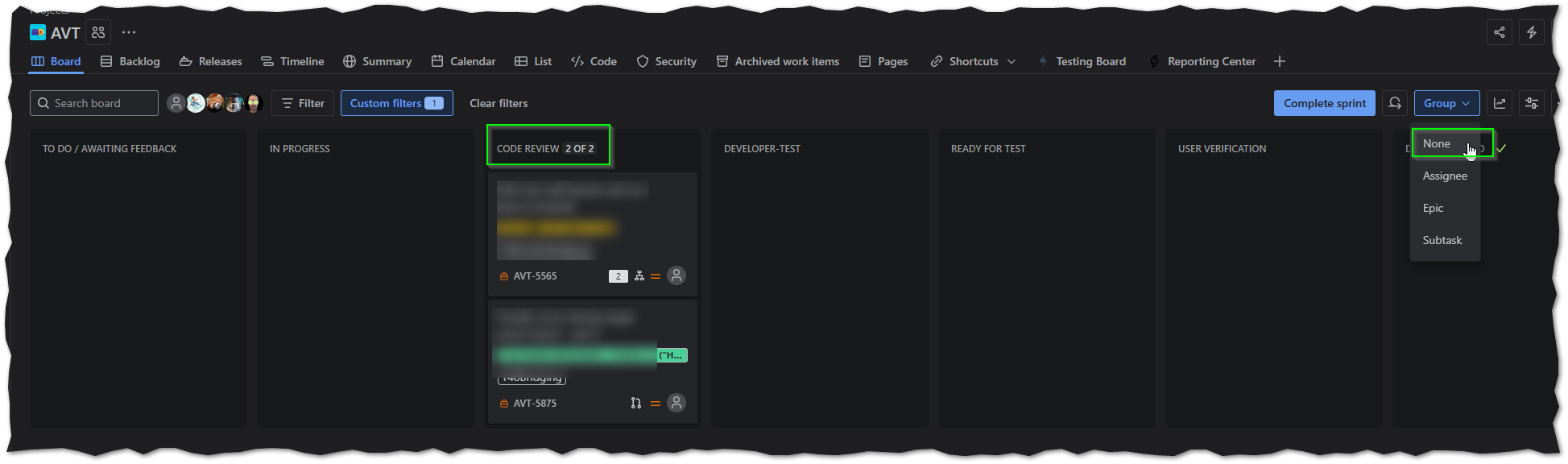Open the Releases tab
Screen dimensions: 1568x464
pos(210,61)
